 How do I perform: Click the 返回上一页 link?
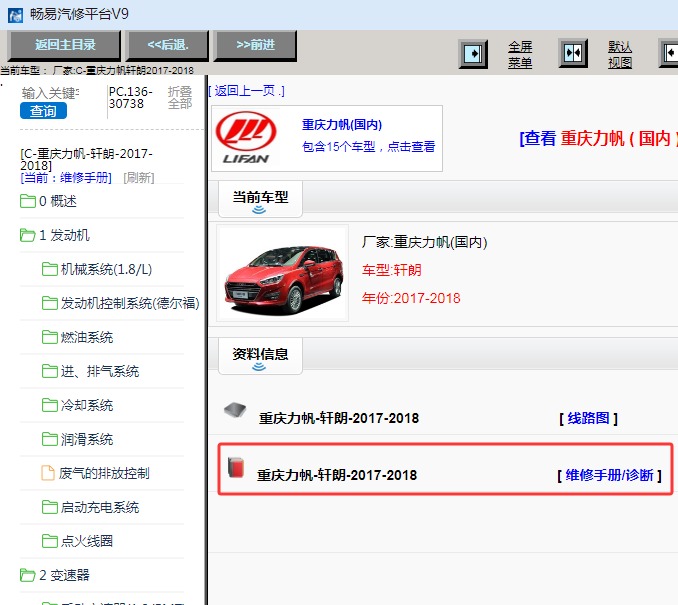[x=246, y=91]
